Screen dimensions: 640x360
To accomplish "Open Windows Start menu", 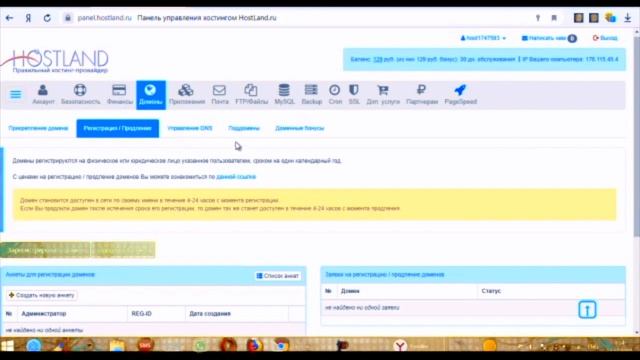I will pyautogui.click(x=7, y=345).
